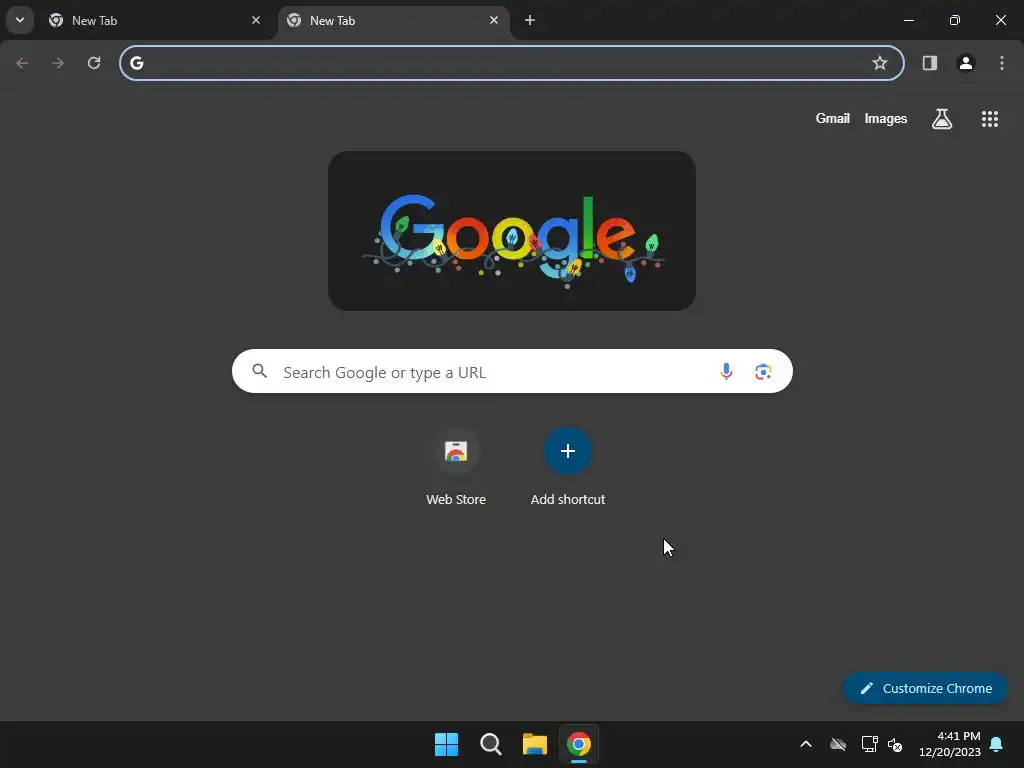Open the Google apps grid
Screen dimensions: 1024x768
pyautogui.click(x=989, y=119)
